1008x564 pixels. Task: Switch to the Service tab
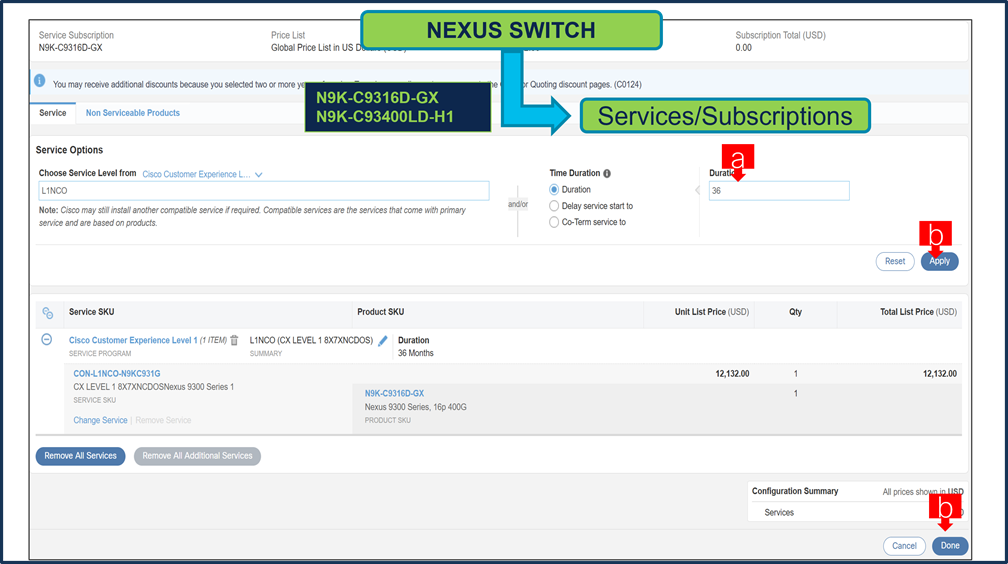(x=53, y=113)
